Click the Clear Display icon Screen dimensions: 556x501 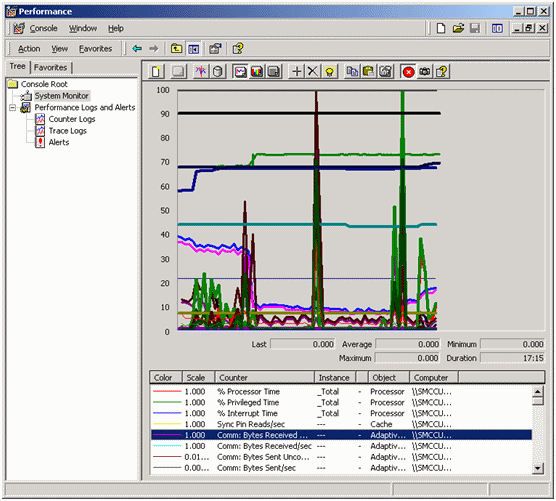[178, 72]
